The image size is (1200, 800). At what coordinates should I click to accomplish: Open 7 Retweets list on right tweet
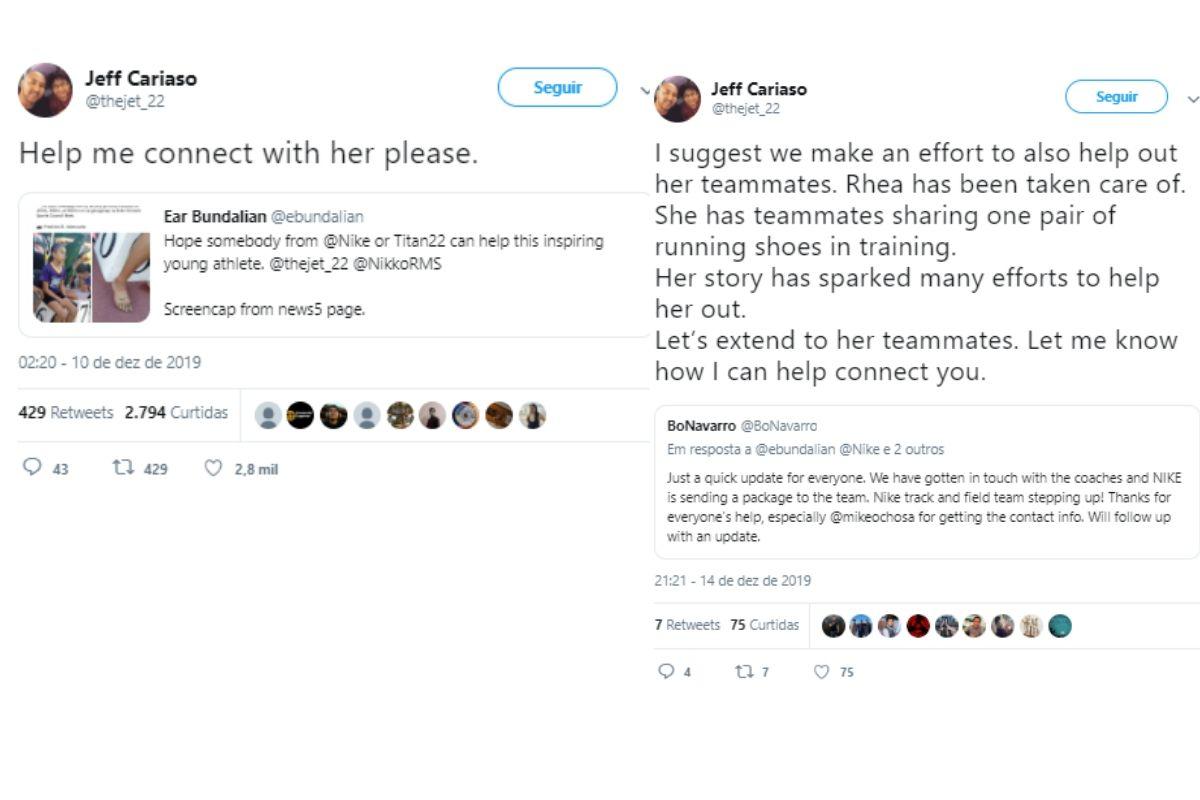[x=687, y=625]
